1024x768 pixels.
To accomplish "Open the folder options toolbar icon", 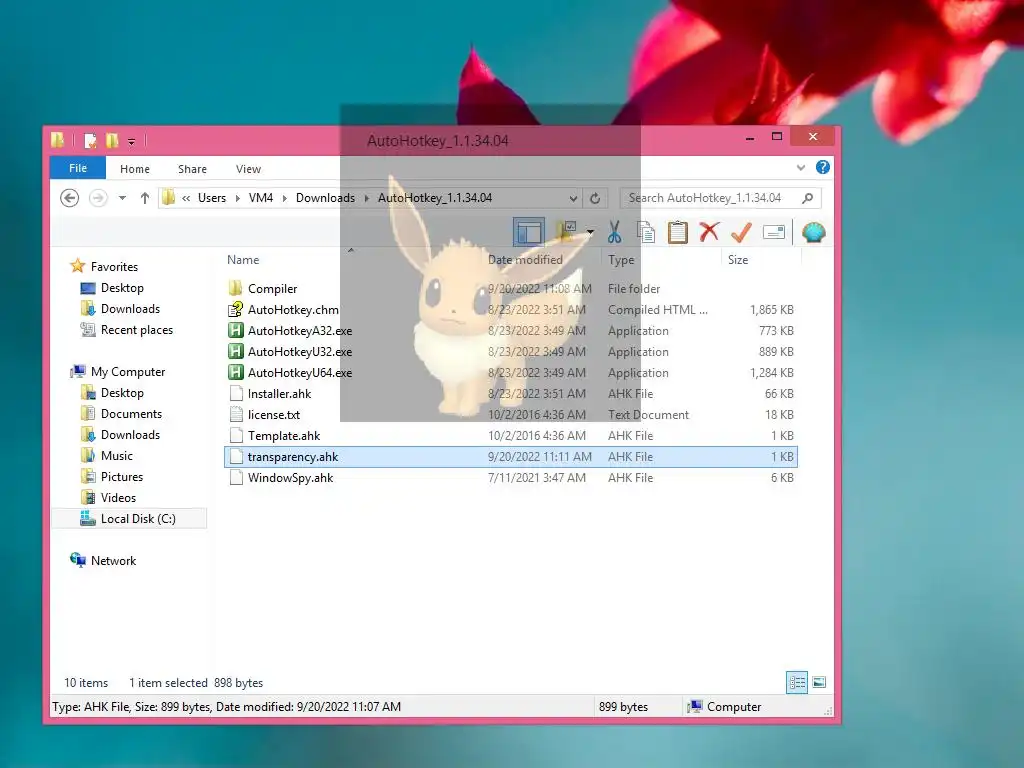I will (566, 232).
